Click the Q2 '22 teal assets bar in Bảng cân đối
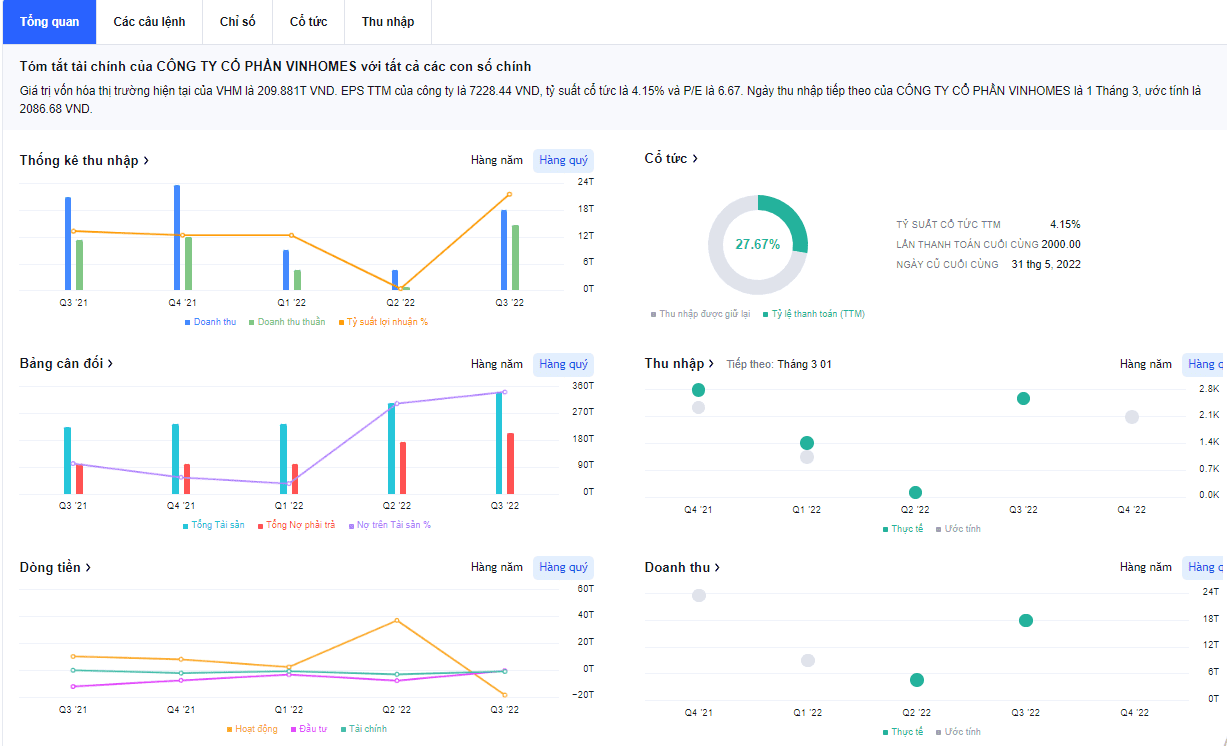Screen dimensions: 1227x746 tap(392, 448)
